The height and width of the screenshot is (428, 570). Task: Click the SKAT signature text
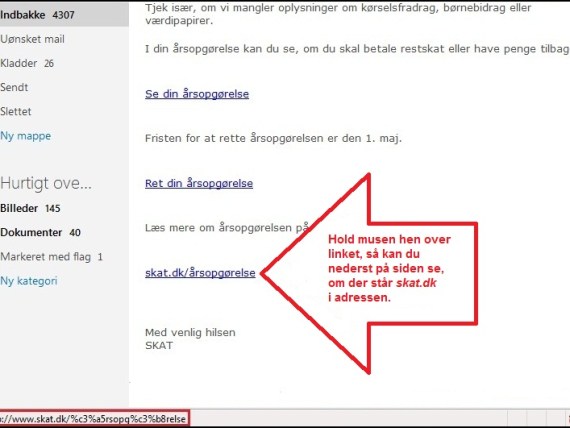pyautogui.click(x=159, y=345)
